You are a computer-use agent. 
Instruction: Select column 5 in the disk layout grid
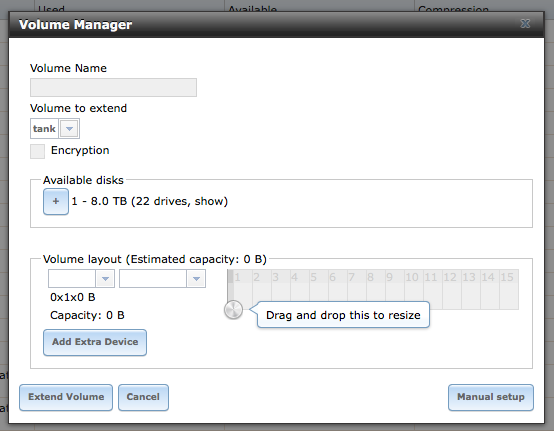pyautogui.click(x=319, y=290)
